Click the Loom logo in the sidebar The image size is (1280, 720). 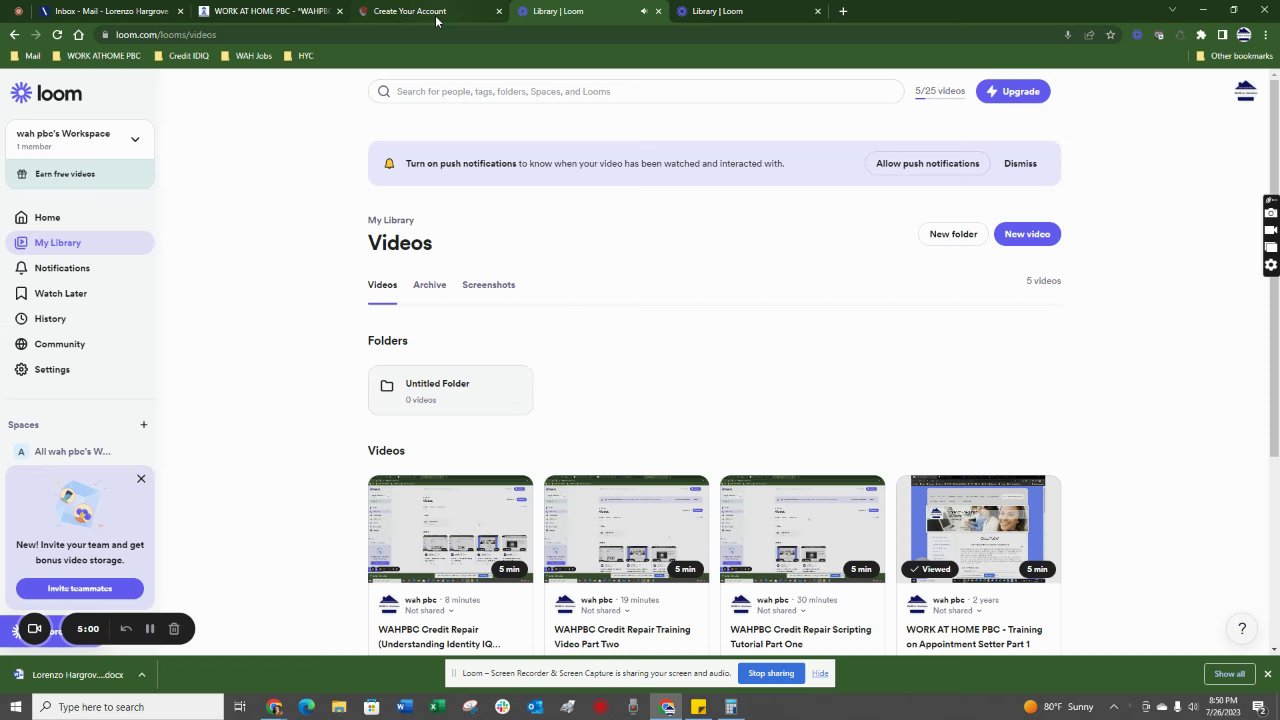click(x=46, y=93)
